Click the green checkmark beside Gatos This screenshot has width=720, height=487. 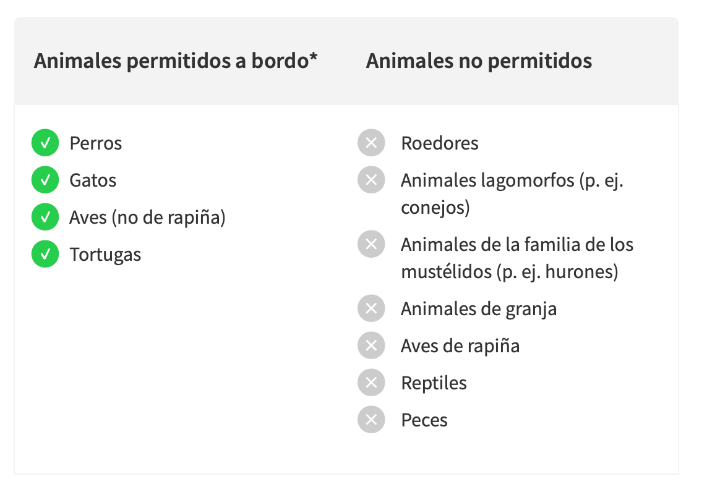pos(45,179)
